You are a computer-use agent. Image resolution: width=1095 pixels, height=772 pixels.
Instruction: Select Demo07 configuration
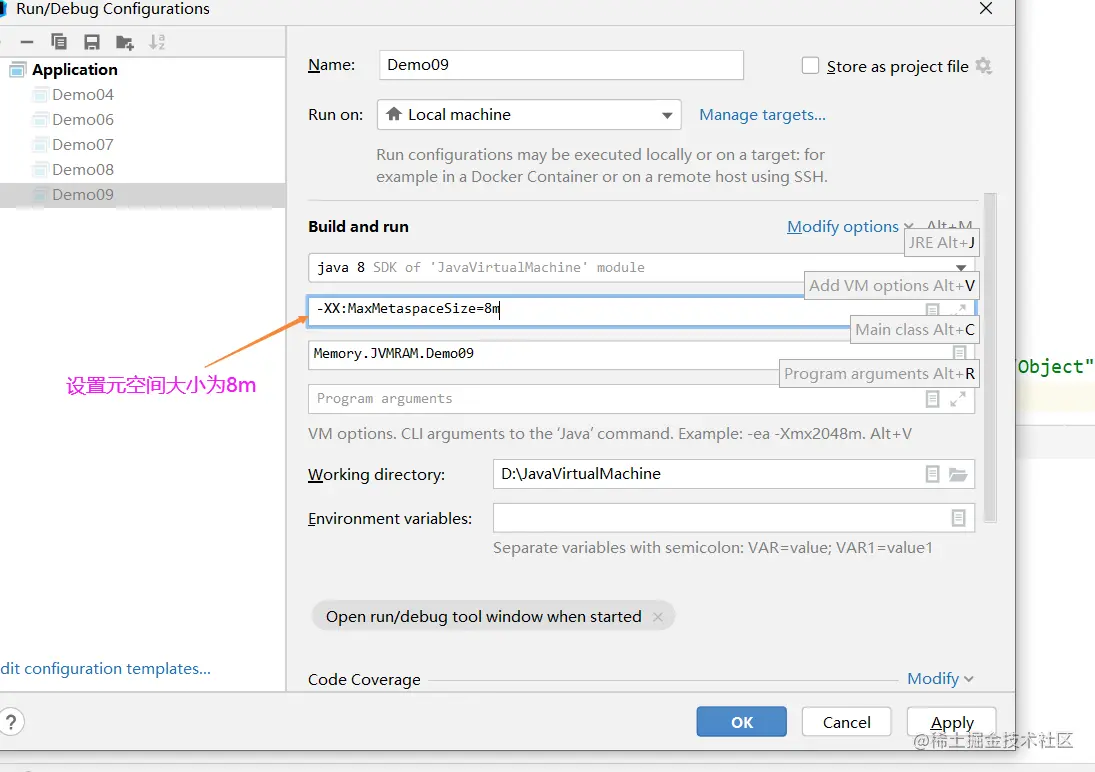(x=83, y=145)
